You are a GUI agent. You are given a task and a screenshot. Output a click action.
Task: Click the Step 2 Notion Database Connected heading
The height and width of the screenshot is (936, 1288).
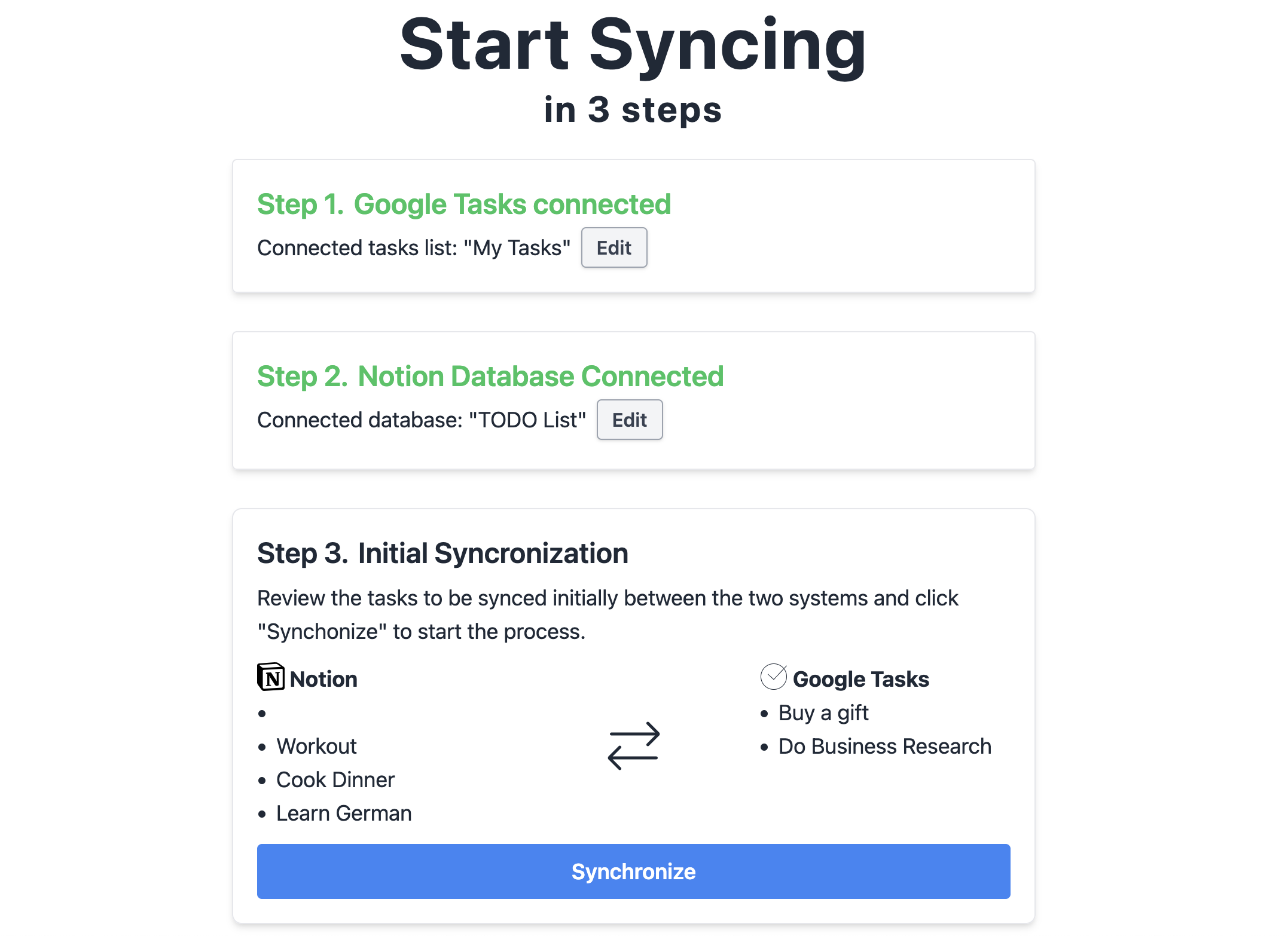tap(490, 377)
